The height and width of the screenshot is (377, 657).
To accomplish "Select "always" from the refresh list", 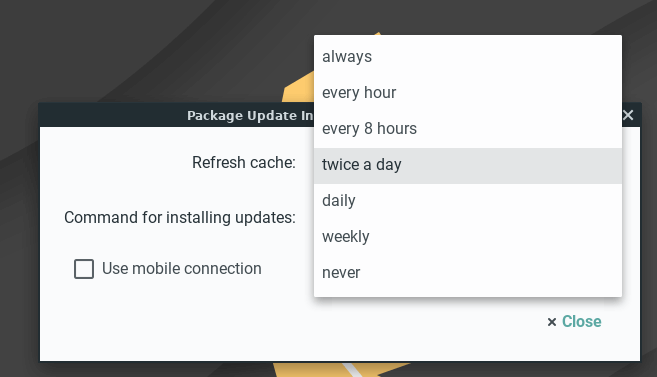I will pos(468,57).
